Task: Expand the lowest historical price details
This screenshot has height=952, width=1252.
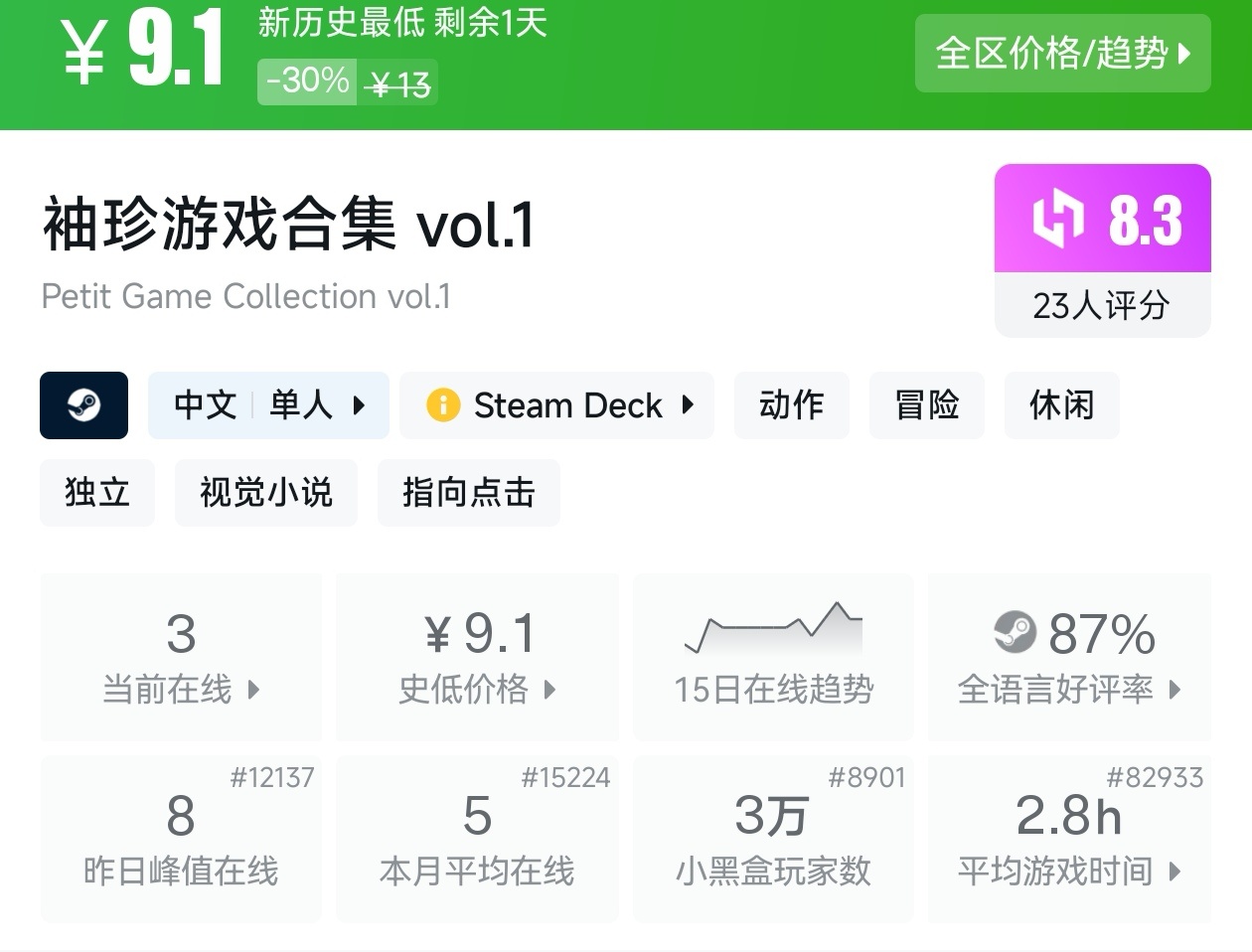Action: click(477, 656)
